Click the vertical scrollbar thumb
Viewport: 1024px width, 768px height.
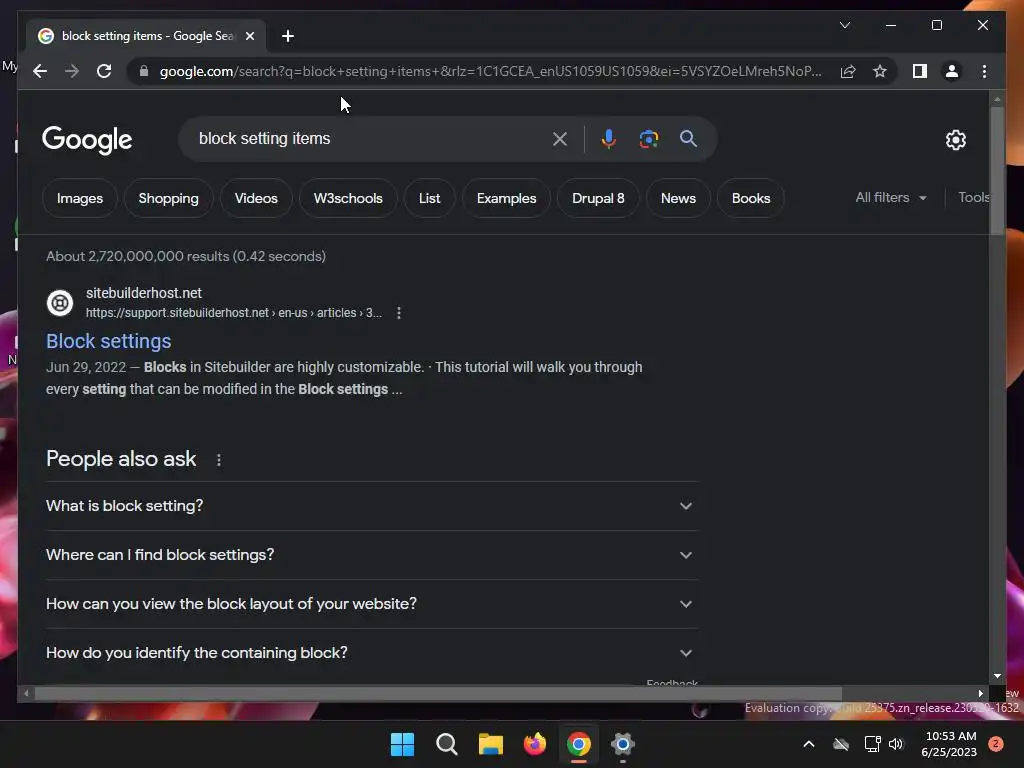[997, 170]
